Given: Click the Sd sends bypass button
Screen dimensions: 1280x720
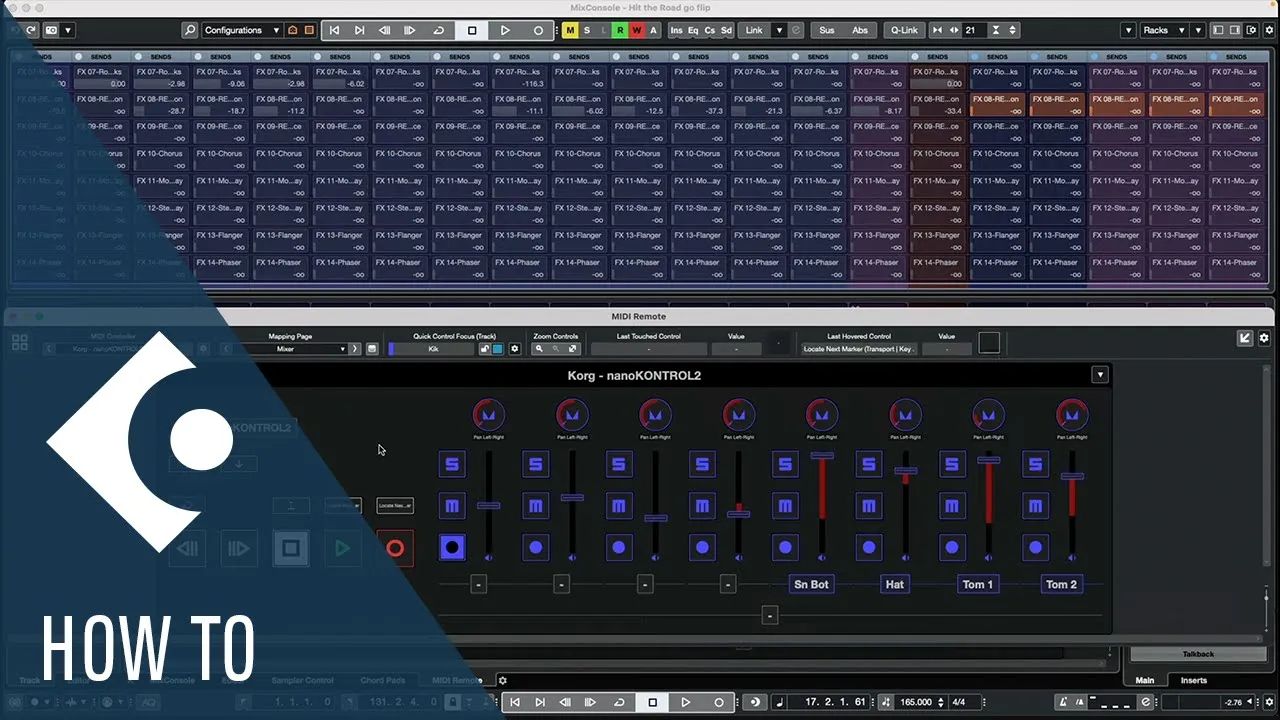Looking at the screenshot, I should pyautogui.click(x=726, y=30).
